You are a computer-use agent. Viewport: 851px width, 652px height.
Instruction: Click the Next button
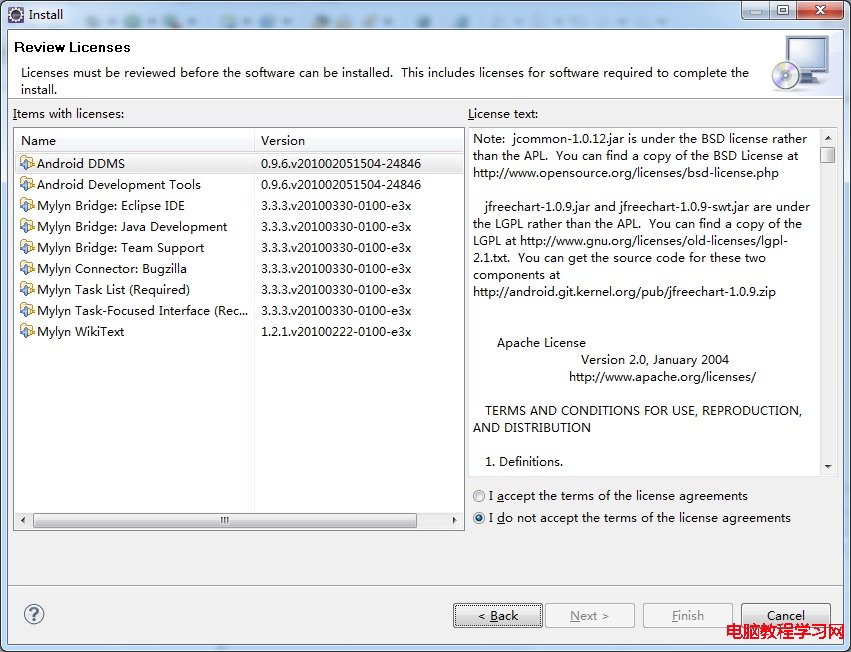click(x=589, y=616)
